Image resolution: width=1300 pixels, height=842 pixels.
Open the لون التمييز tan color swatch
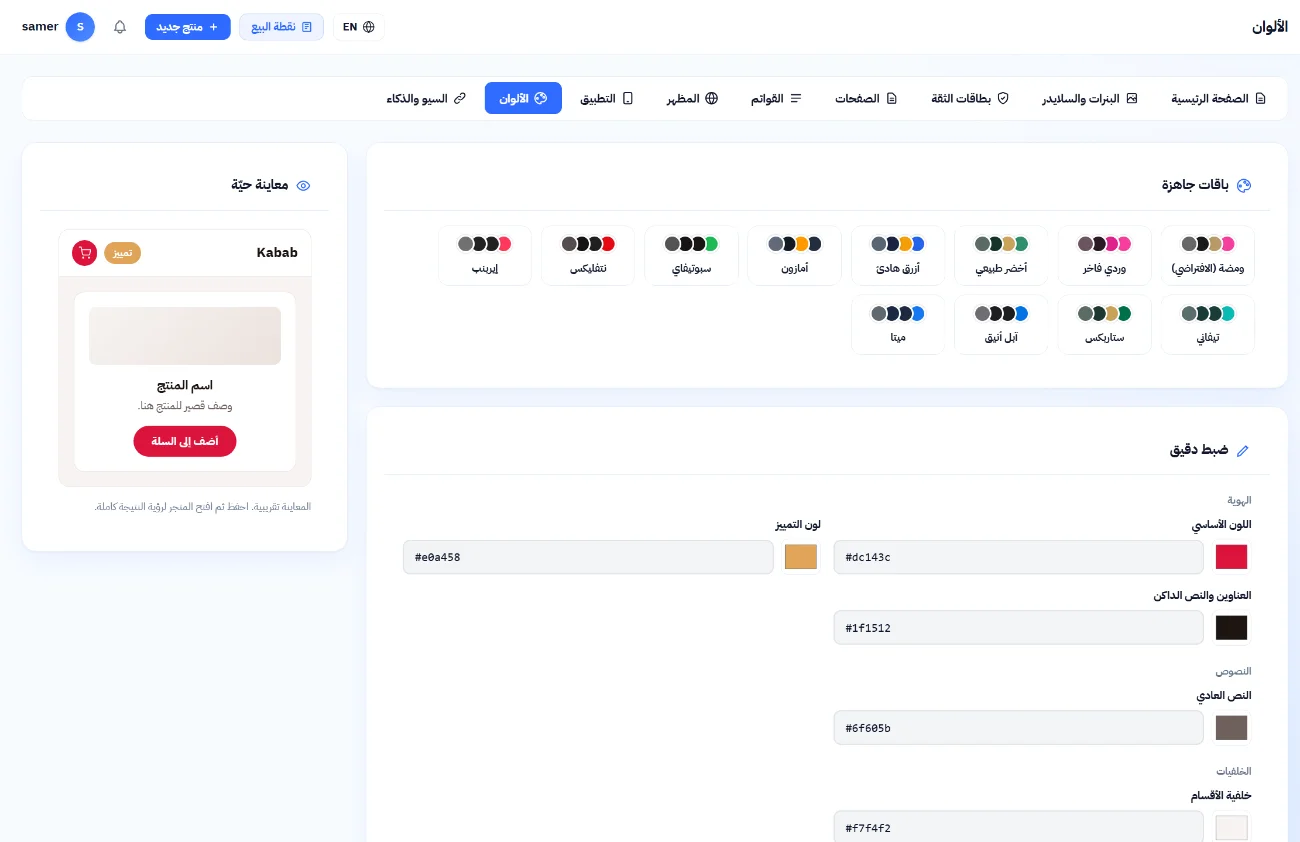tap(801, 557)
